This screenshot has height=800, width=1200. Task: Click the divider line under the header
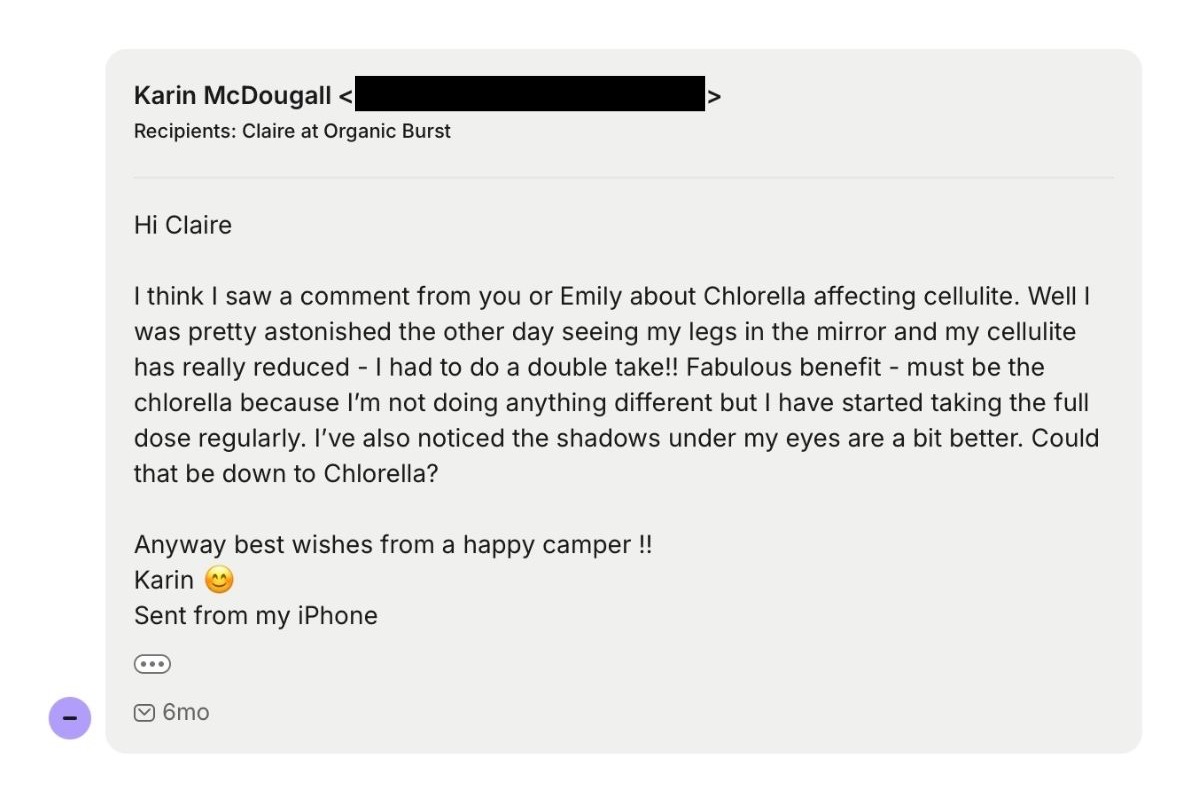[623, 178]
